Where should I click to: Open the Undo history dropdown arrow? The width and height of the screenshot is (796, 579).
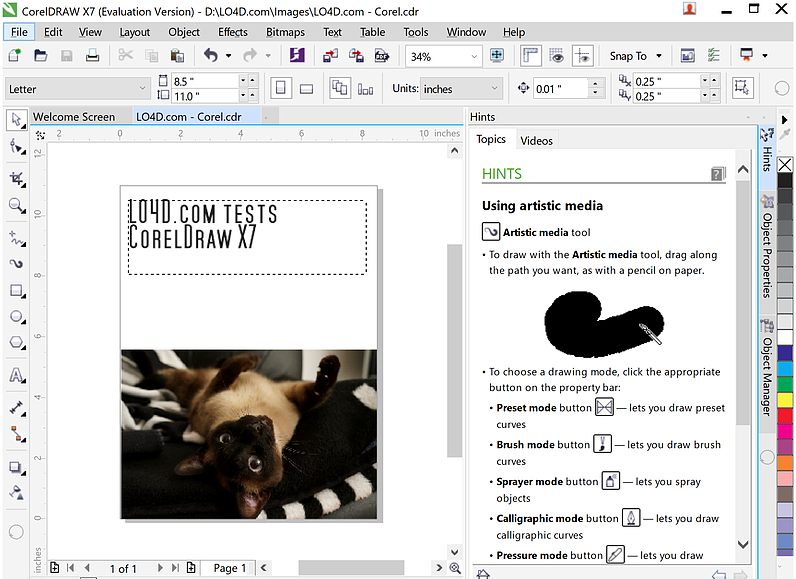[x=228, y=56]
